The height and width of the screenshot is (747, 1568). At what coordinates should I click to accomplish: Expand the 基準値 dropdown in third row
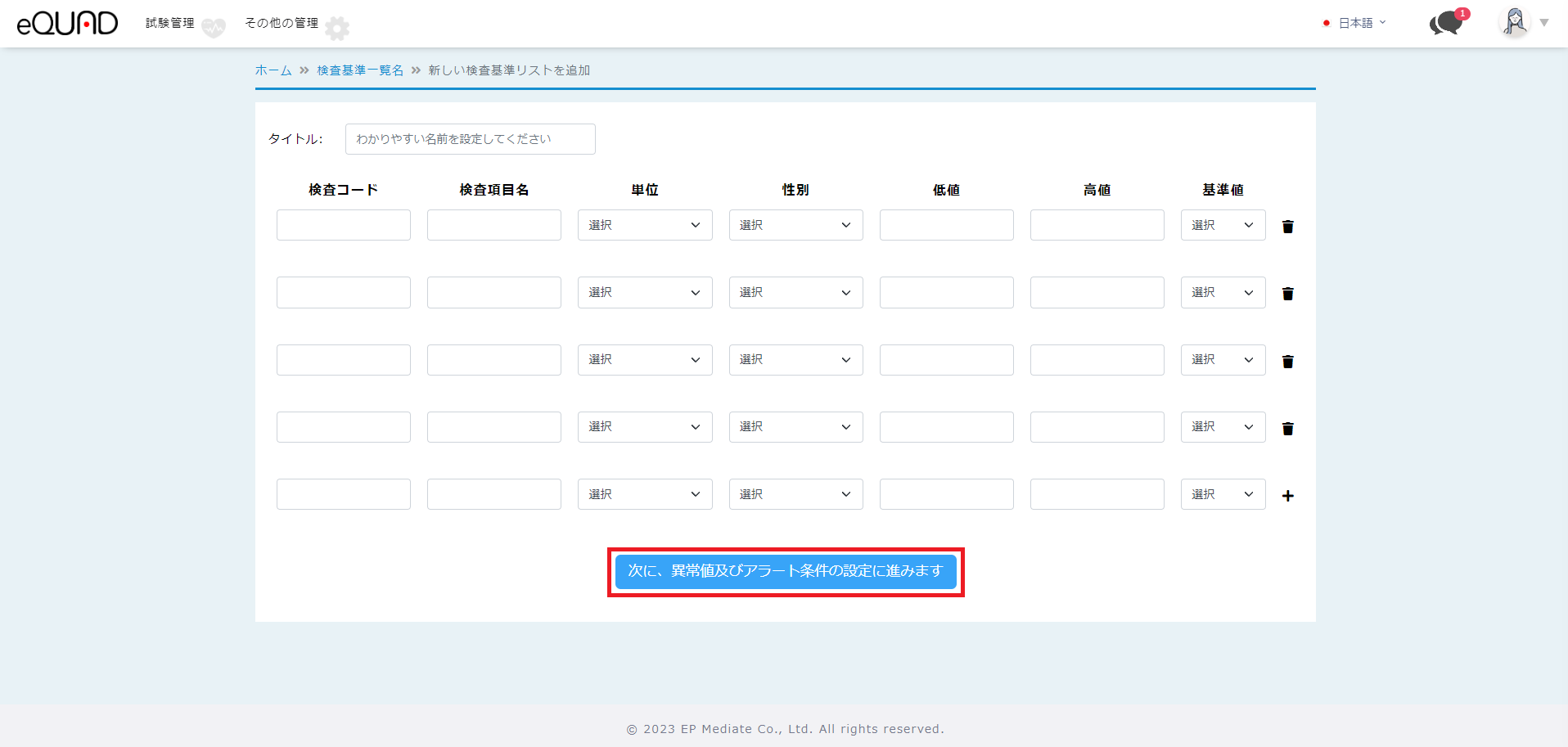[1222, 360]
